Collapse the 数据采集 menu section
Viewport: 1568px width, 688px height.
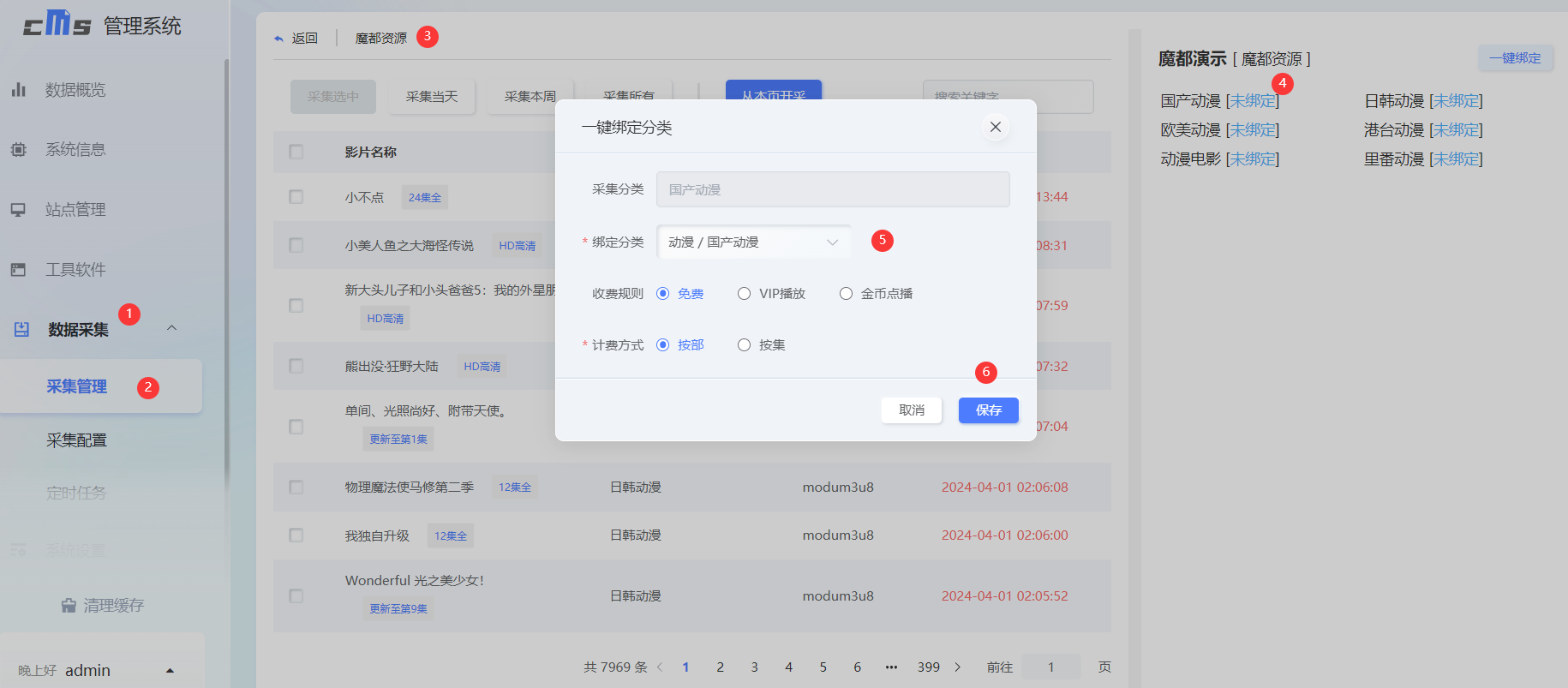pyautogui.click(x=171, y=328)
